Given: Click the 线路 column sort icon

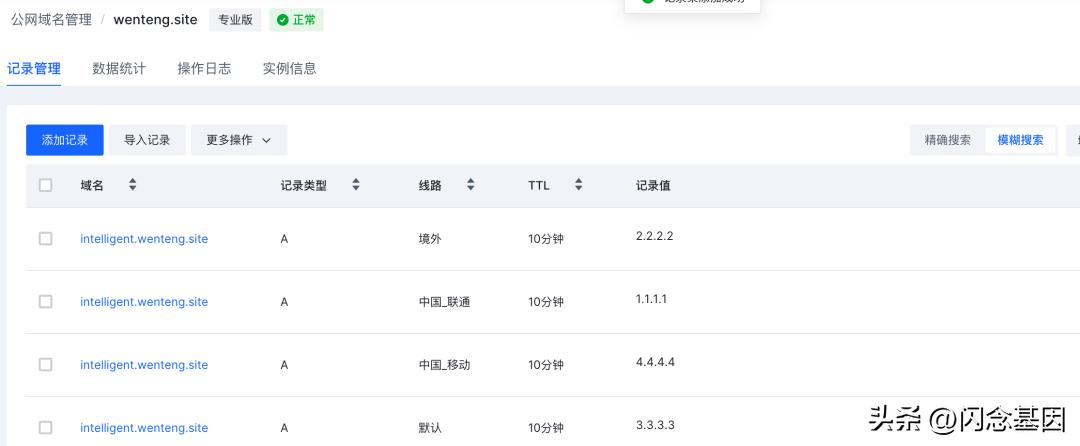Looking at the screenshot, I should point(470,185).
